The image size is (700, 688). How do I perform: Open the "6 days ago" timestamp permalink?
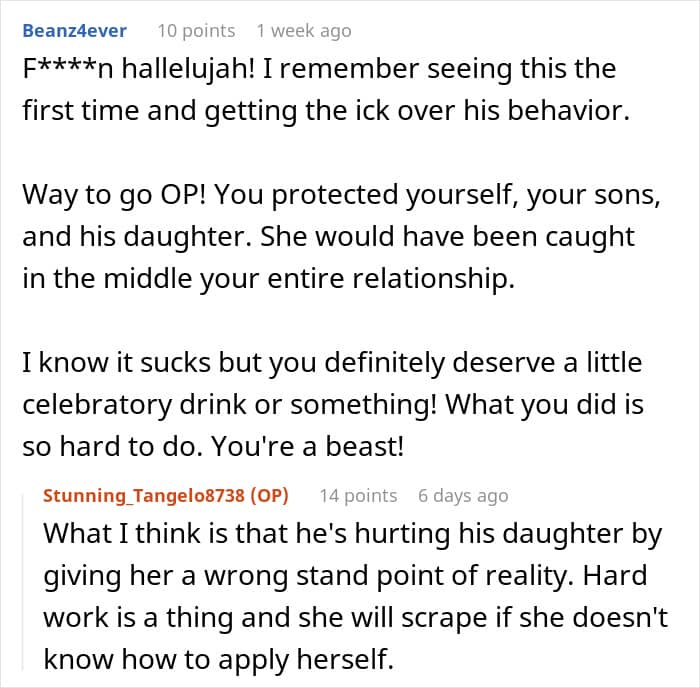point(463,496)
